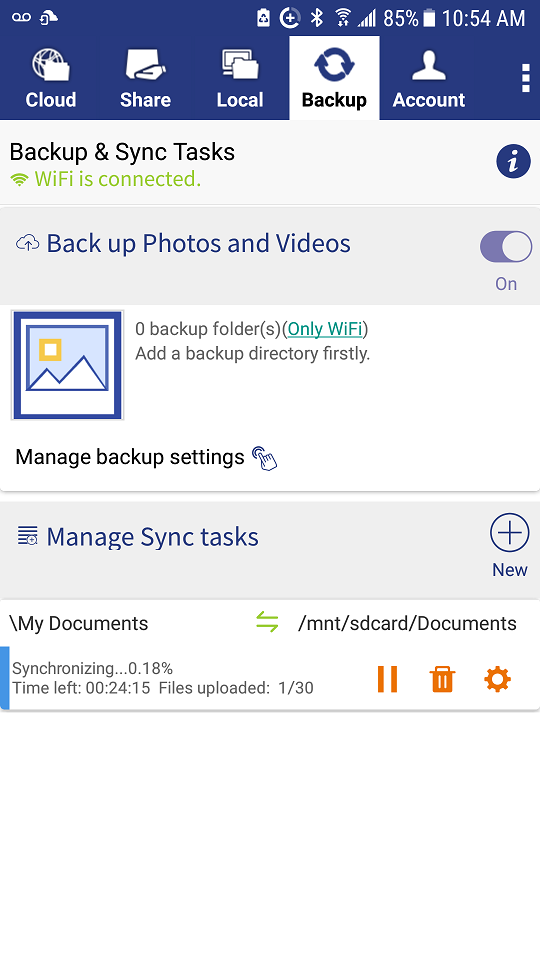Pause the My Documents synchronization
Image resolution: width=540 pixels, height=960 pixels.
pos(388,679)
